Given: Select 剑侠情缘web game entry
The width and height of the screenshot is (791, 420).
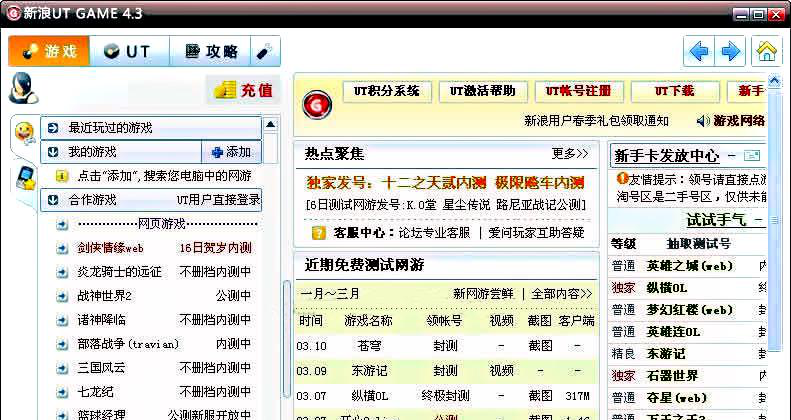Looking at the screenshot, I should tap(110, 248).
